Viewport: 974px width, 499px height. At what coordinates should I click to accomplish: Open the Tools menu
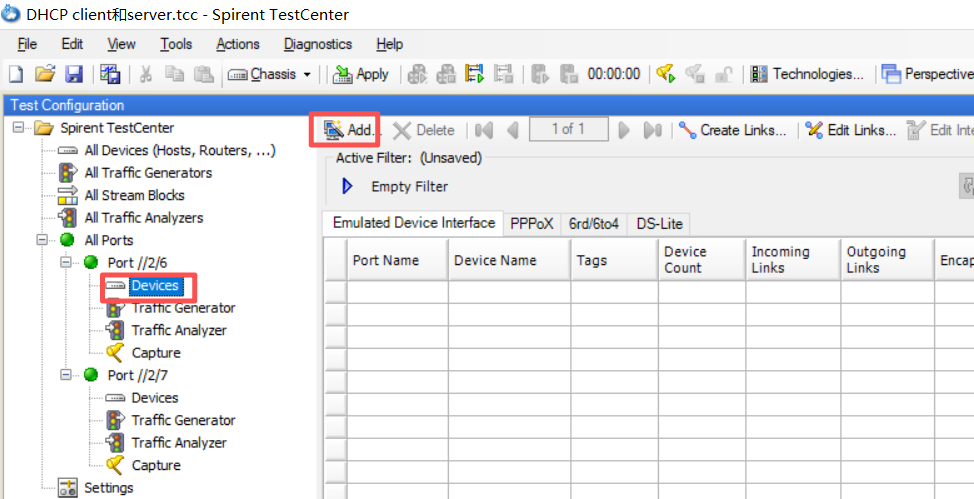pyautogui.click(x=176, y=44)
